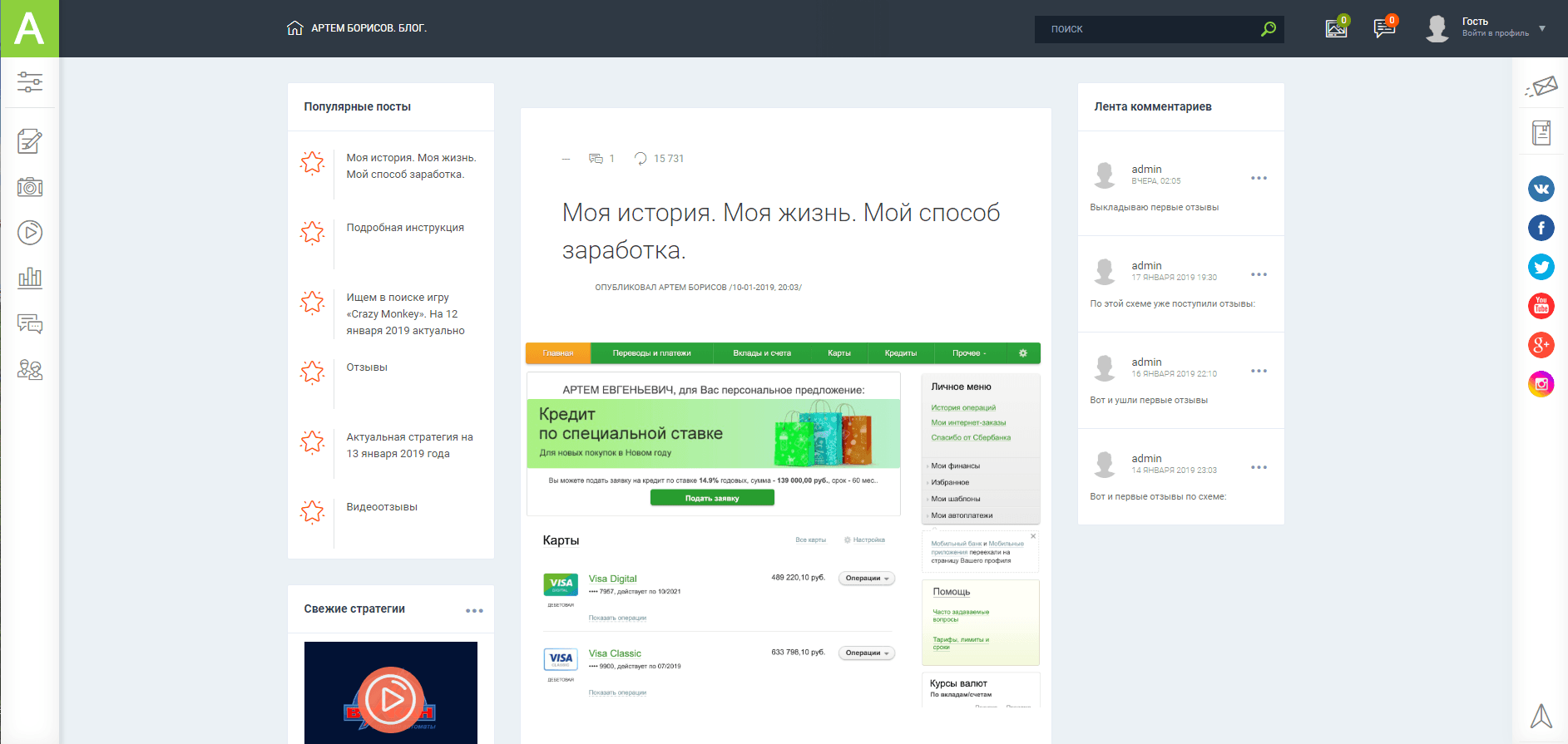Click the scroll-to-top arrow icon
1568x744 pixels.
[x=1541, y=716]
